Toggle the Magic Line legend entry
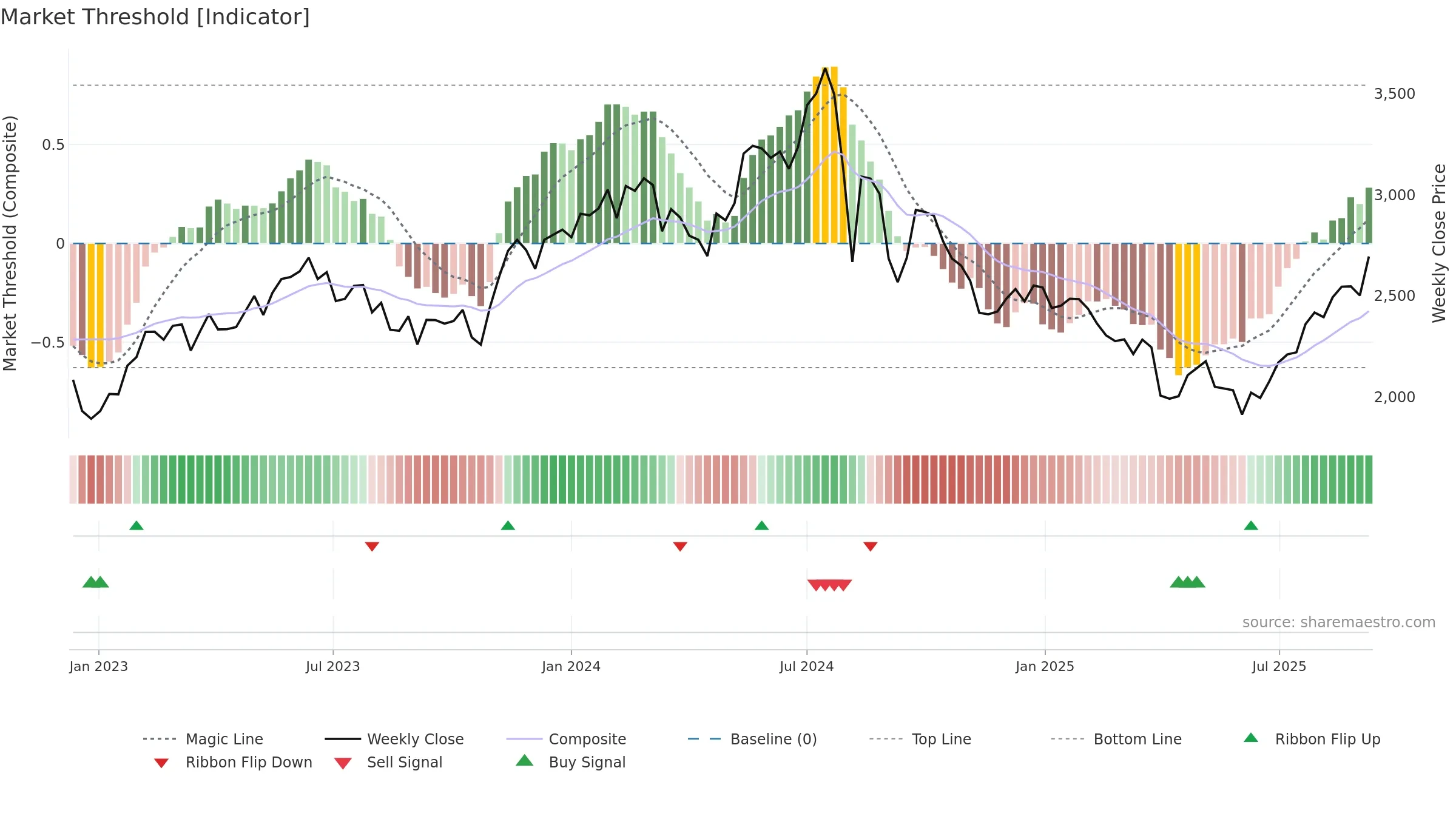Screen dimensions: 1456x819 [x=203, y=739]
